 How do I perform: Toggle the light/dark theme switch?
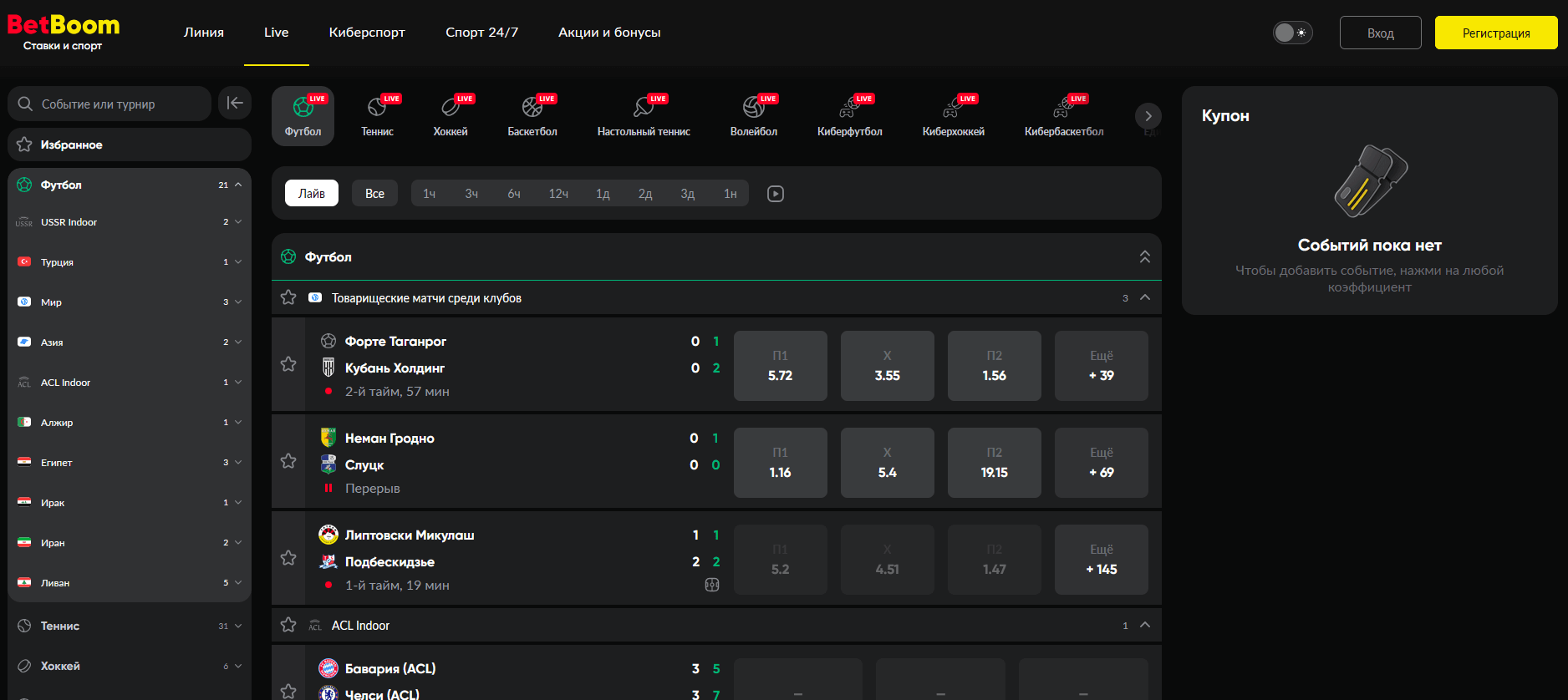tap(1292, 33)
